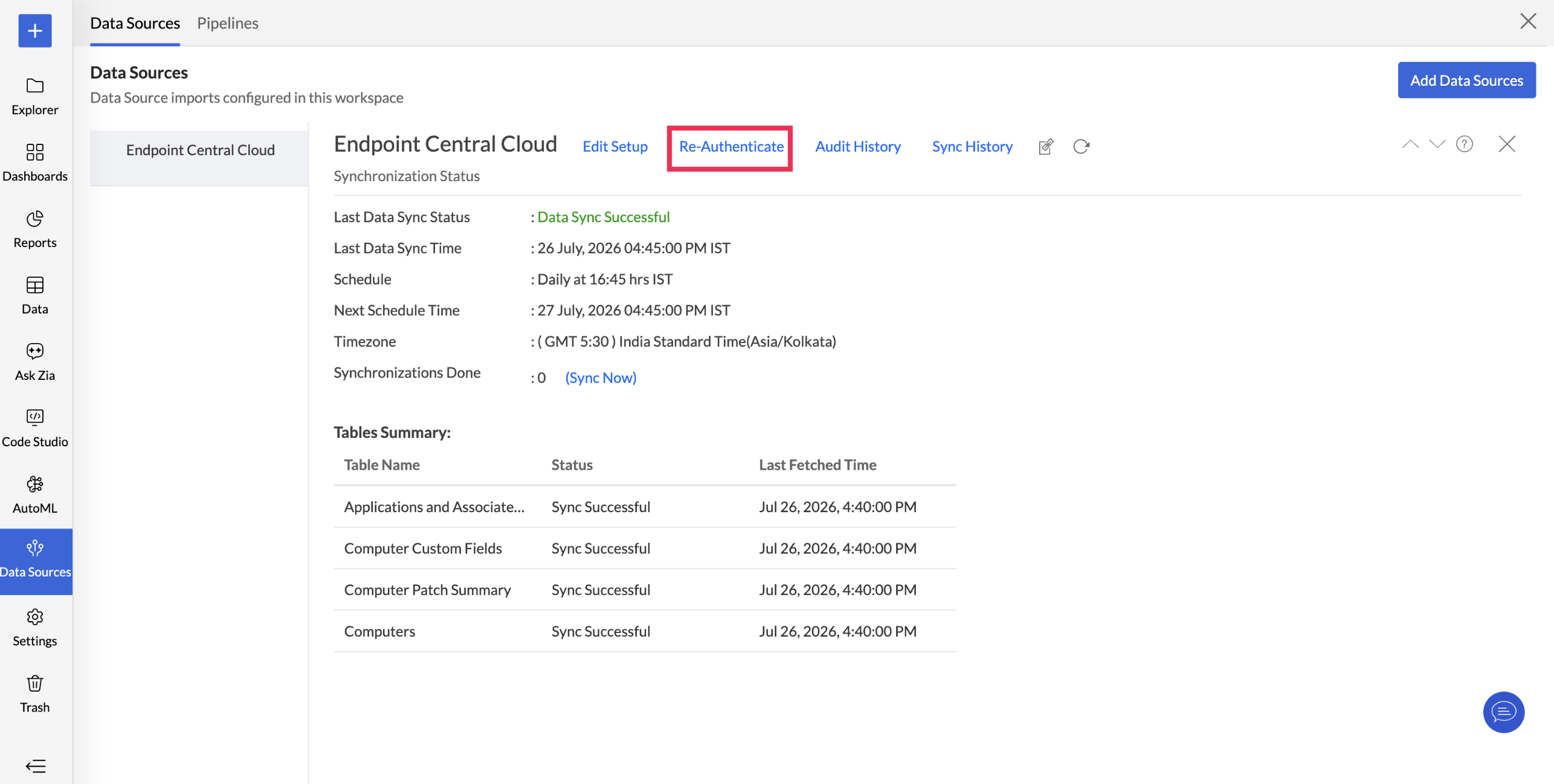The height and width of the screenshot is (784, 1554).
Task: Click the Computer Custom Fields table name
Action: [x=423, y=548]
